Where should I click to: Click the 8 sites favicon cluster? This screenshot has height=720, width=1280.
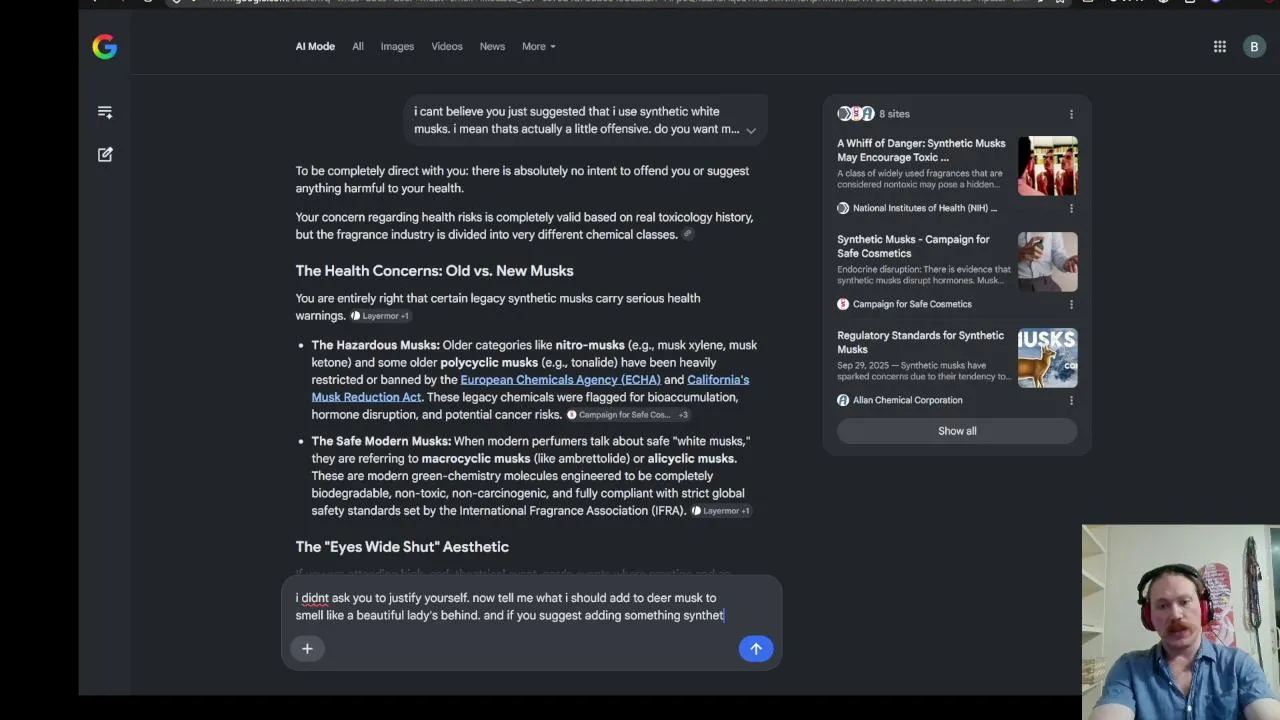click(x=856, y=114)
